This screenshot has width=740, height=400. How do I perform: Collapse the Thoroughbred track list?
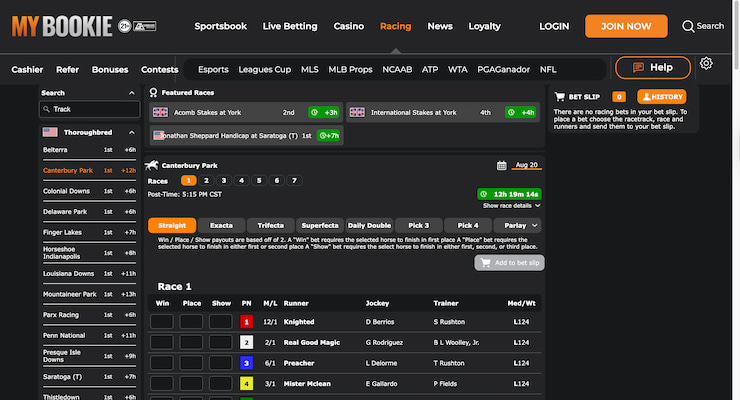(132, 133)
